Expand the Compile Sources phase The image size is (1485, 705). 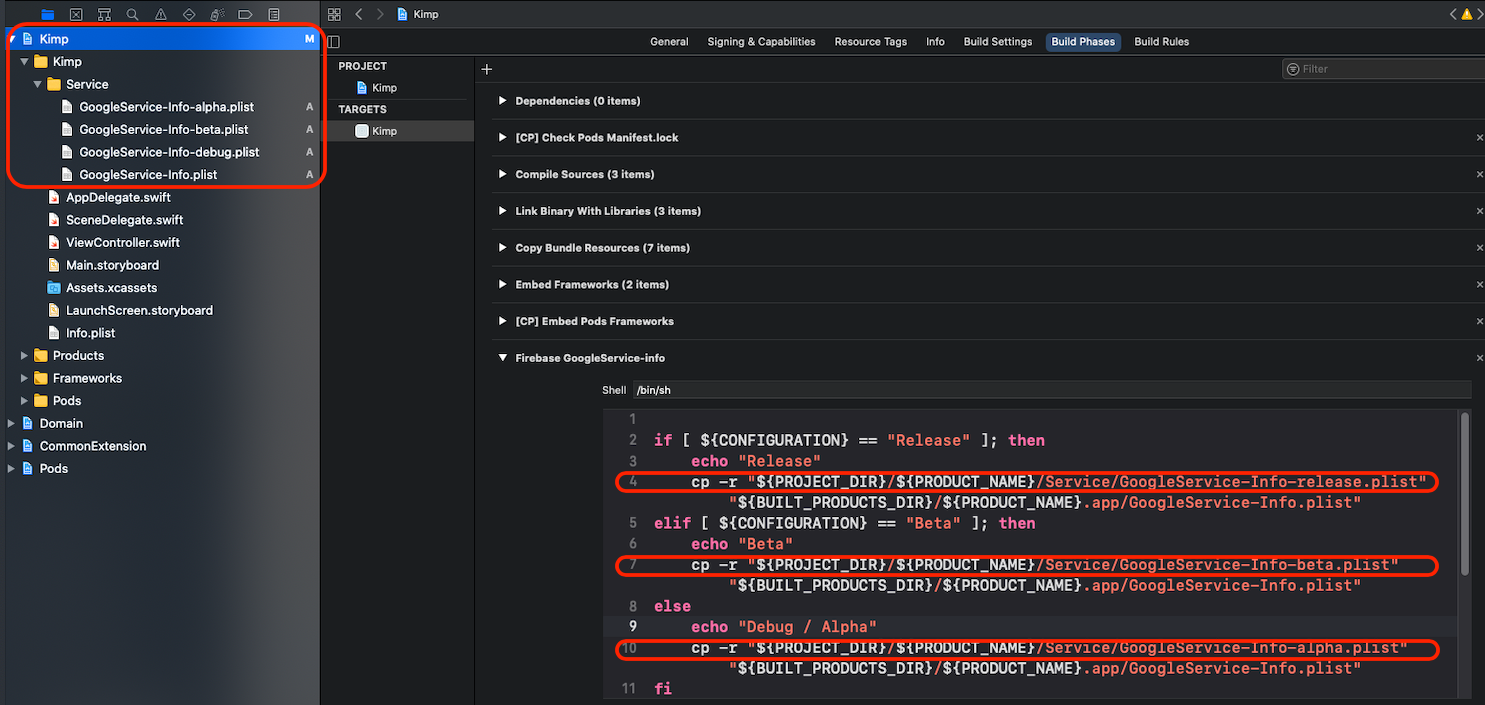503,174
